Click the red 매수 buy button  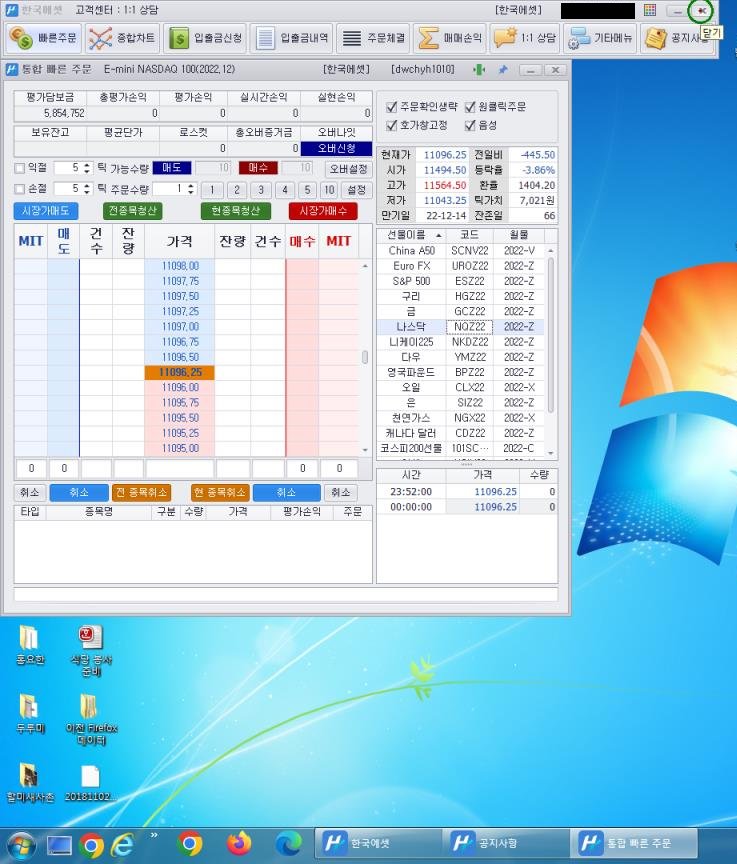click(x=258, y=168)
